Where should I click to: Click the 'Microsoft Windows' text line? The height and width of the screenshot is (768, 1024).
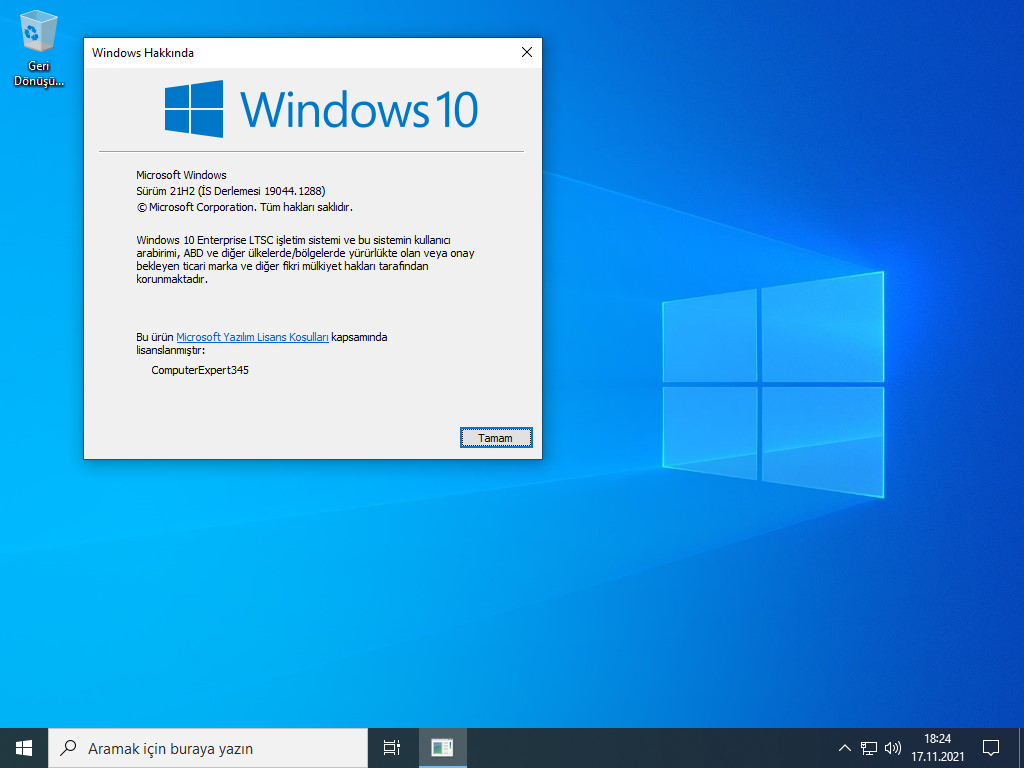182,175
